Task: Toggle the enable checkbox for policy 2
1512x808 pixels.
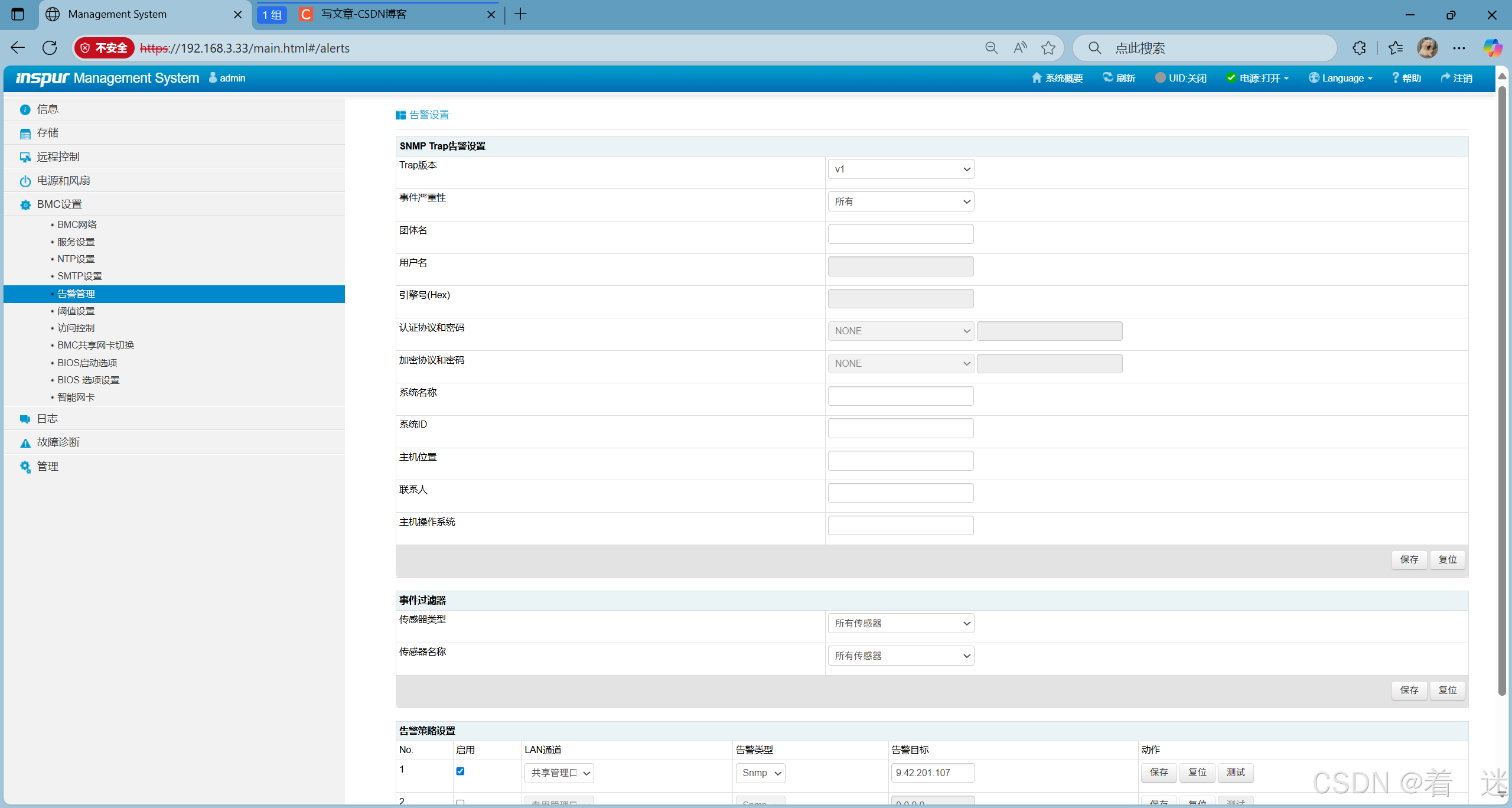Action: [x=460, y=802]
